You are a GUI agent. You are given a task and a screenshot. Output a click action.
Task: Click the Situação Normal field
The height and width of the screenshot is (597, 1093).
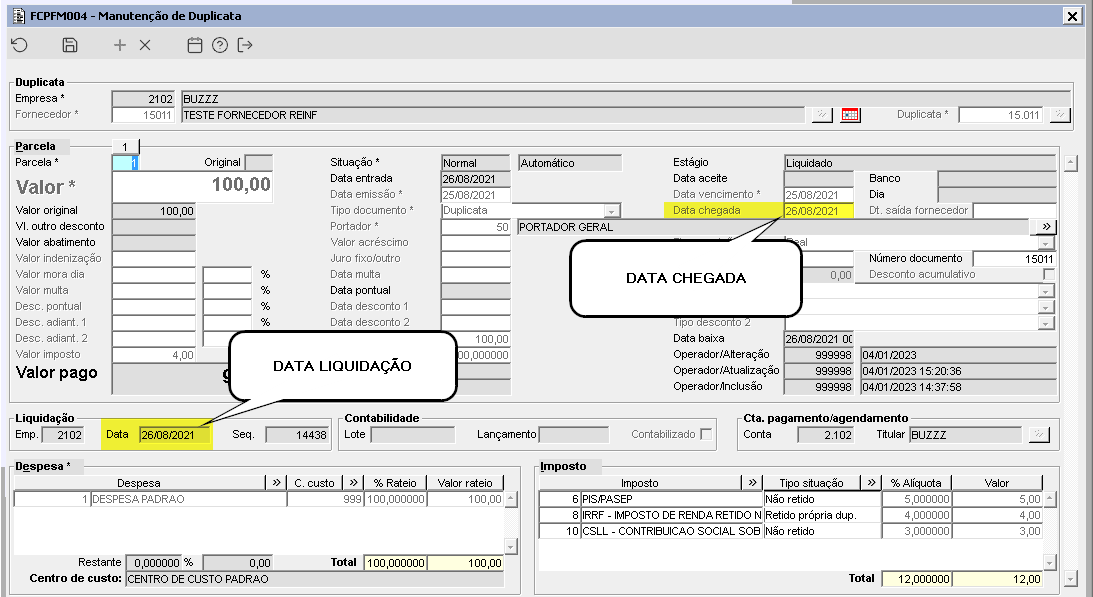click(x=475, y=163)
